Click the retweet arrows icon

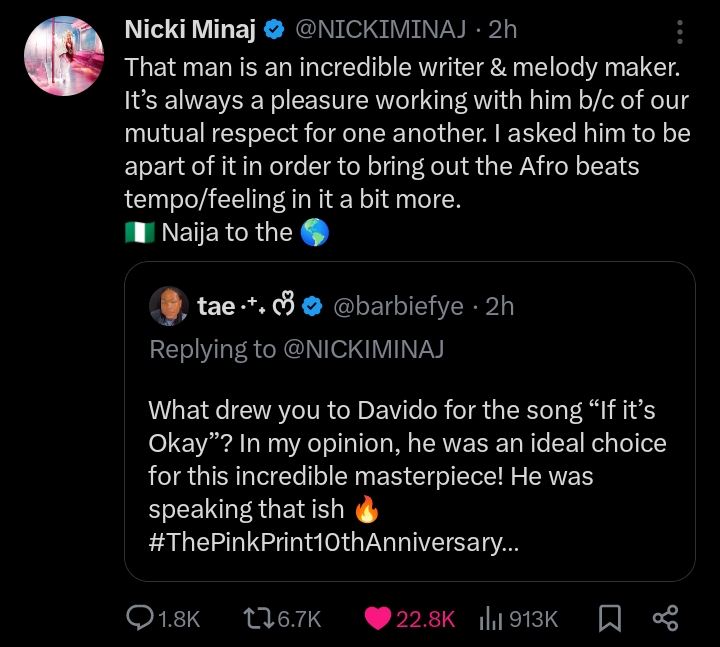pos(259,618)
